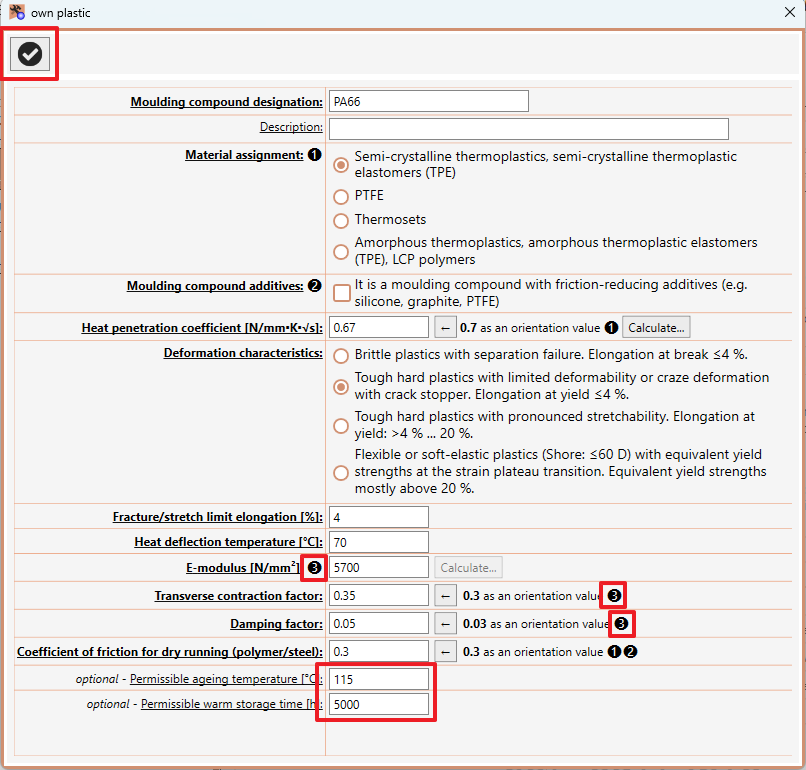
Task: Click the Permissible ageing temperature field
Action: [x=379, y=679]
